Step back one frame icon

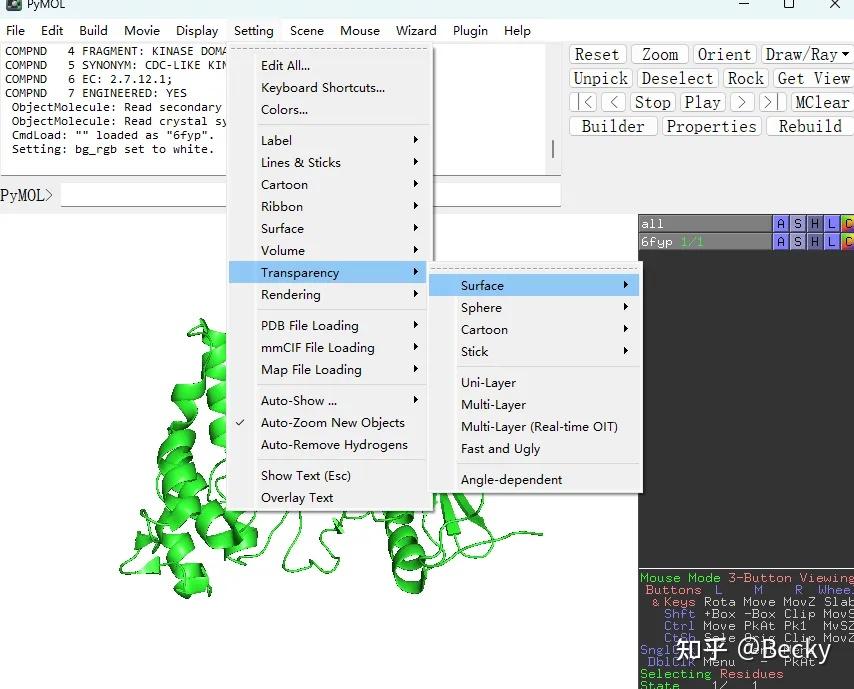pos(613,102)
